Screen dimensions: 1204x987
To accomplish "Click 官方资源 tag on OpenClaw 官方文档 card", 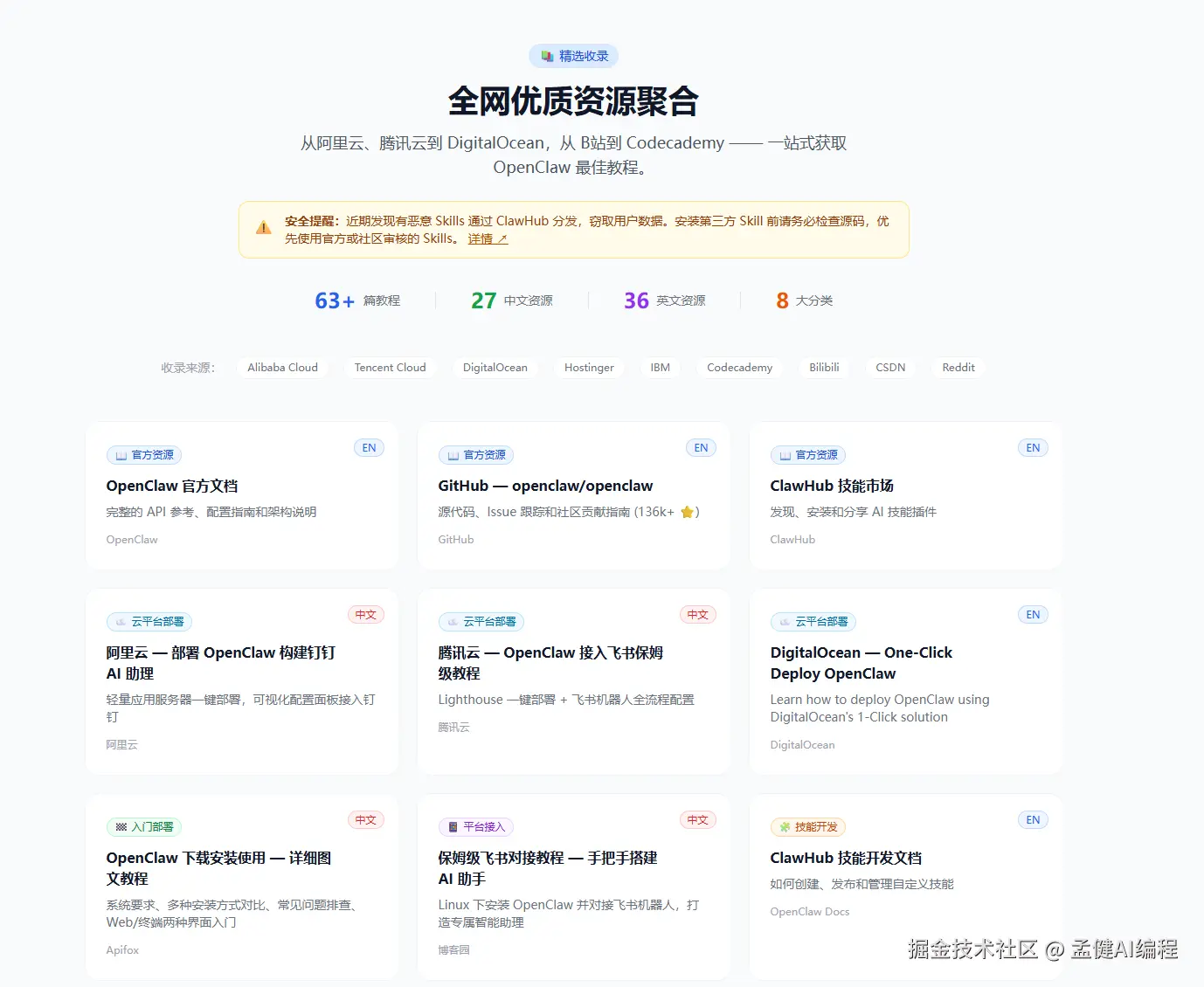I will coord(143,455).
